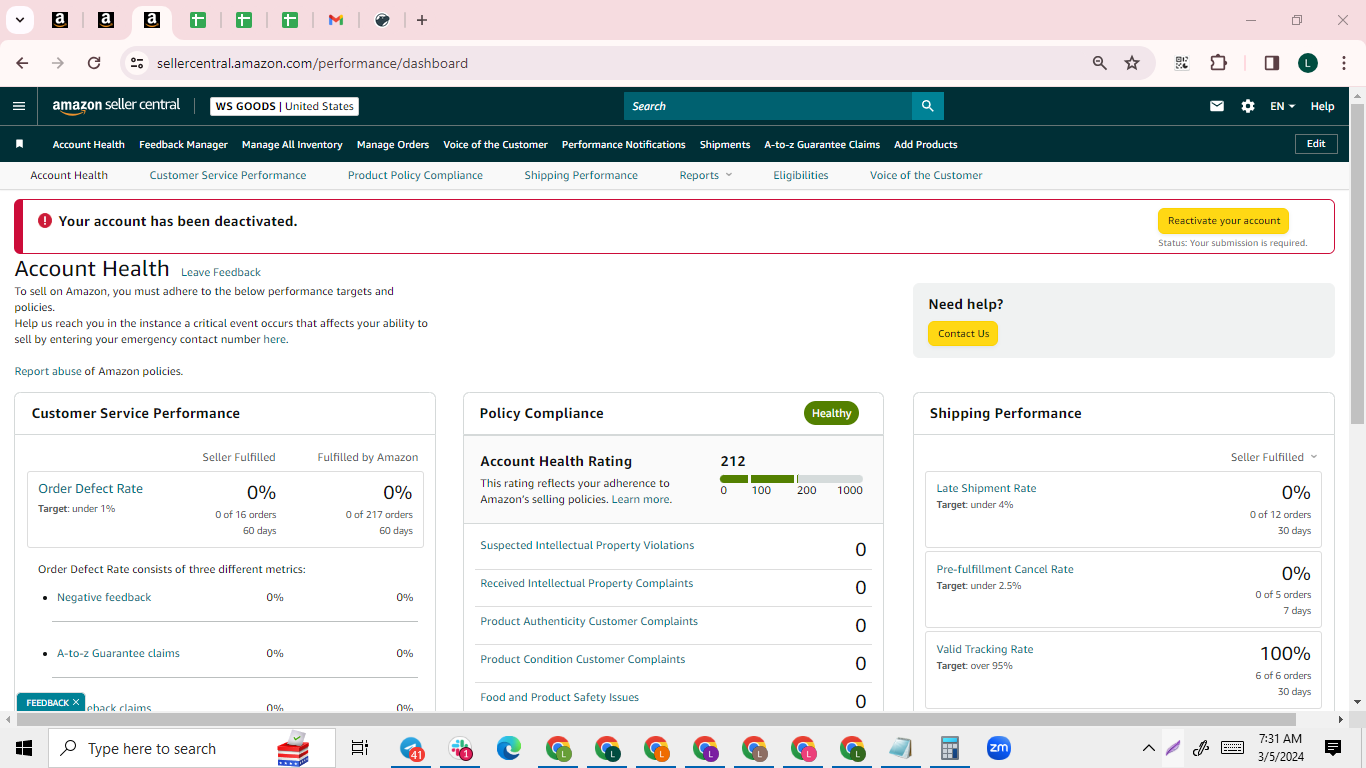The image size is (1366, 768).
Task: Click the site information icon in the address bar
Action: click(x=137, y=63)
